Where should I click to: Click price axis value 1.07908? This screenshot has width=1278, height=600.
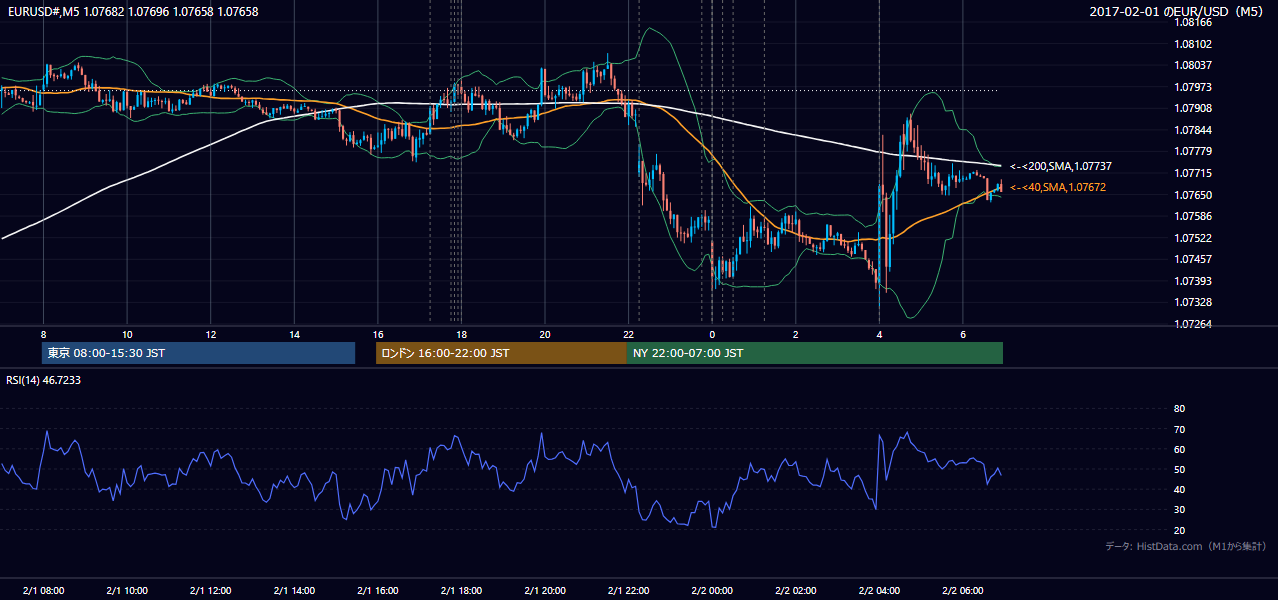(1192, 108)
